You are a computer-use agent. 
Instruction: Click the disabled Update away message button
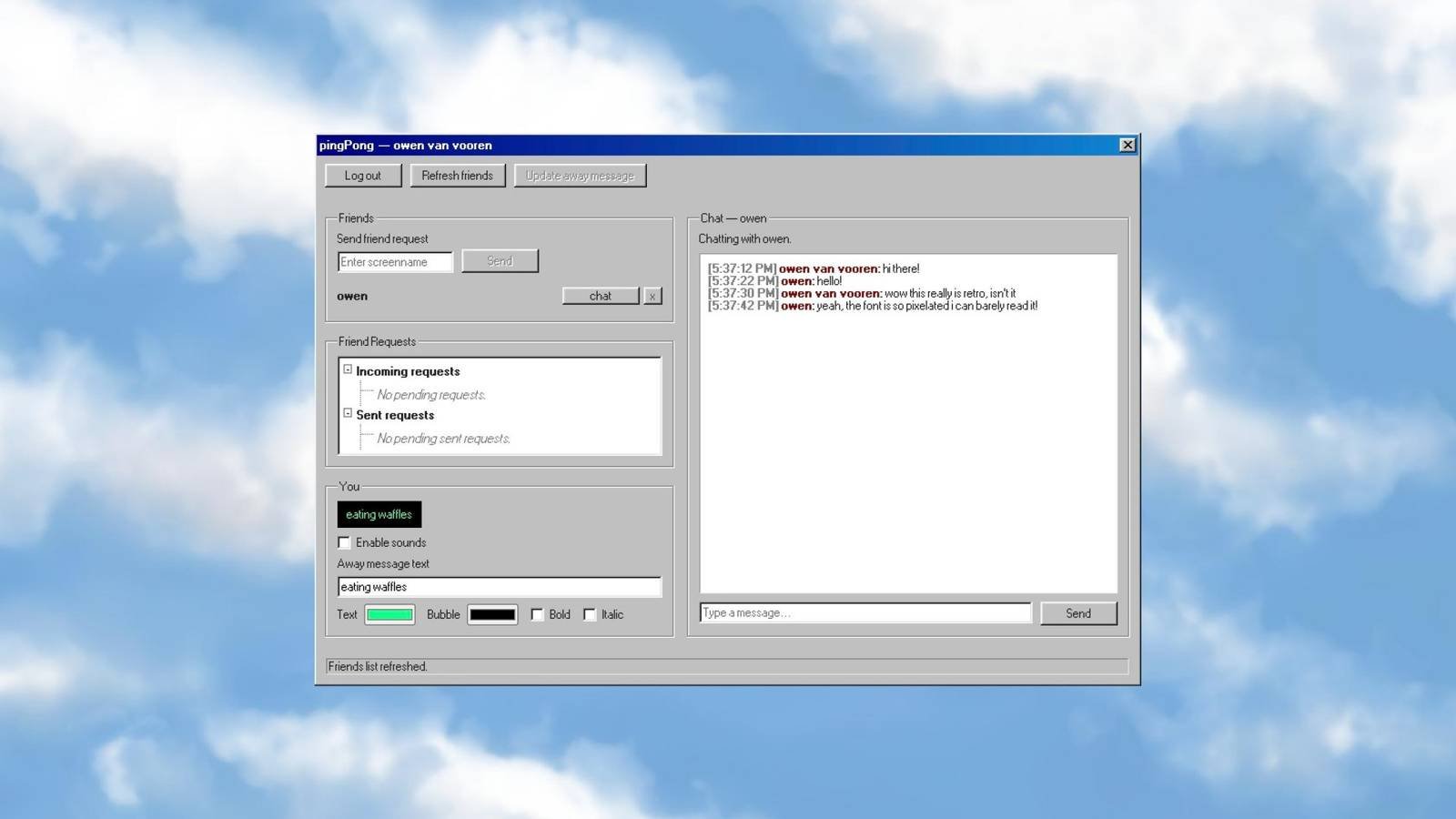click(x=579, y=175)
